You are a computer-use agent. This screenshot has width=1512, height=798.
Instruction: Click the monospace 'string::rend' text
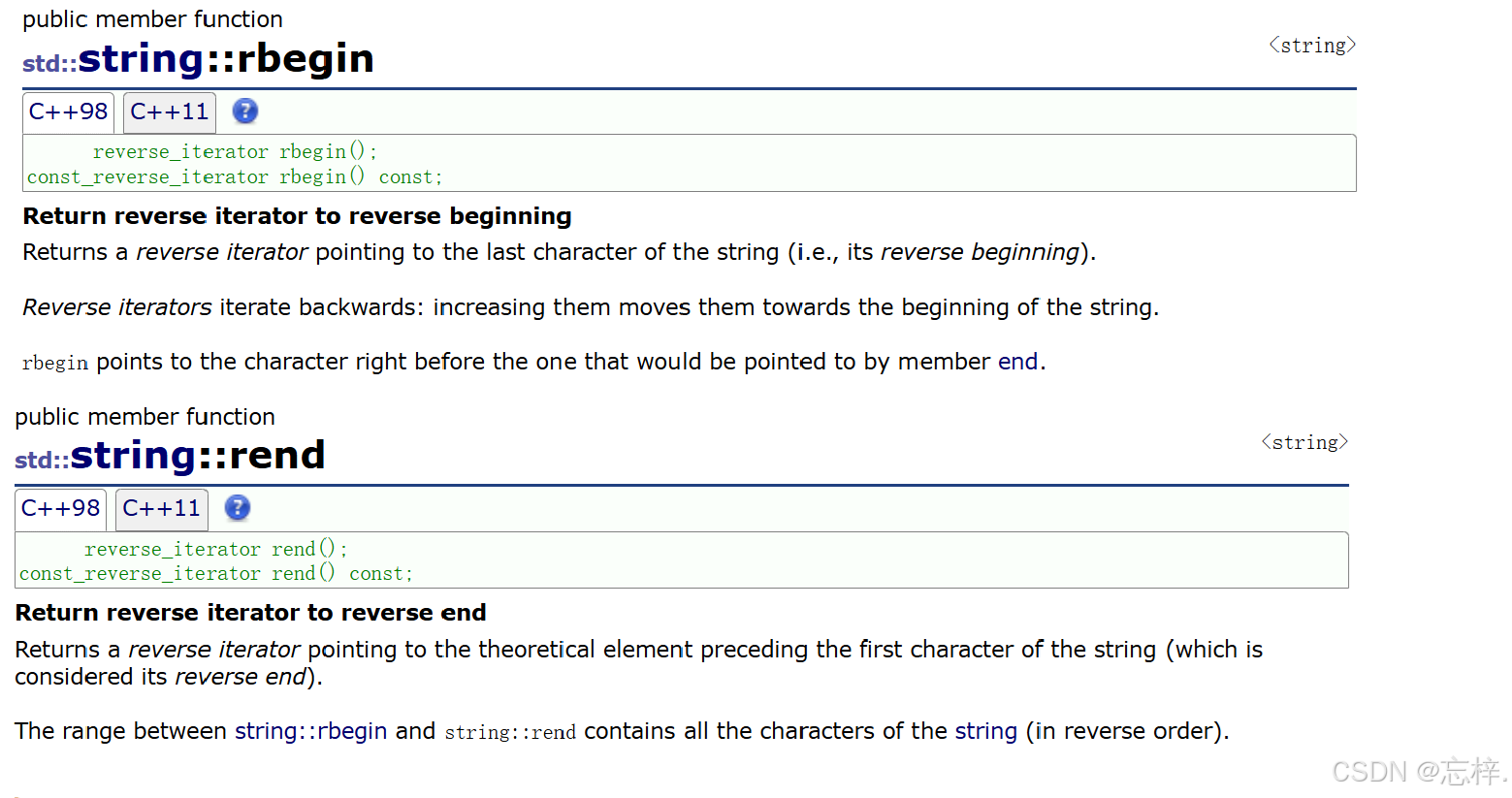510,732
